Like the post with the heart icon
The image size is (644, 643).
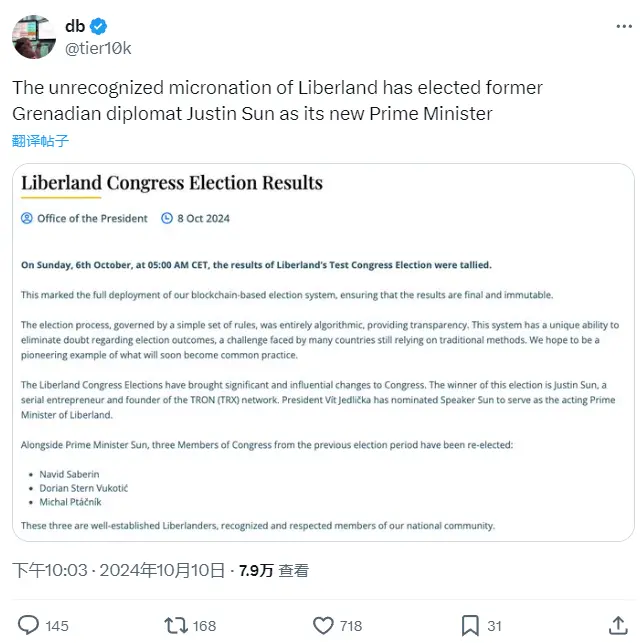point(323,625)
